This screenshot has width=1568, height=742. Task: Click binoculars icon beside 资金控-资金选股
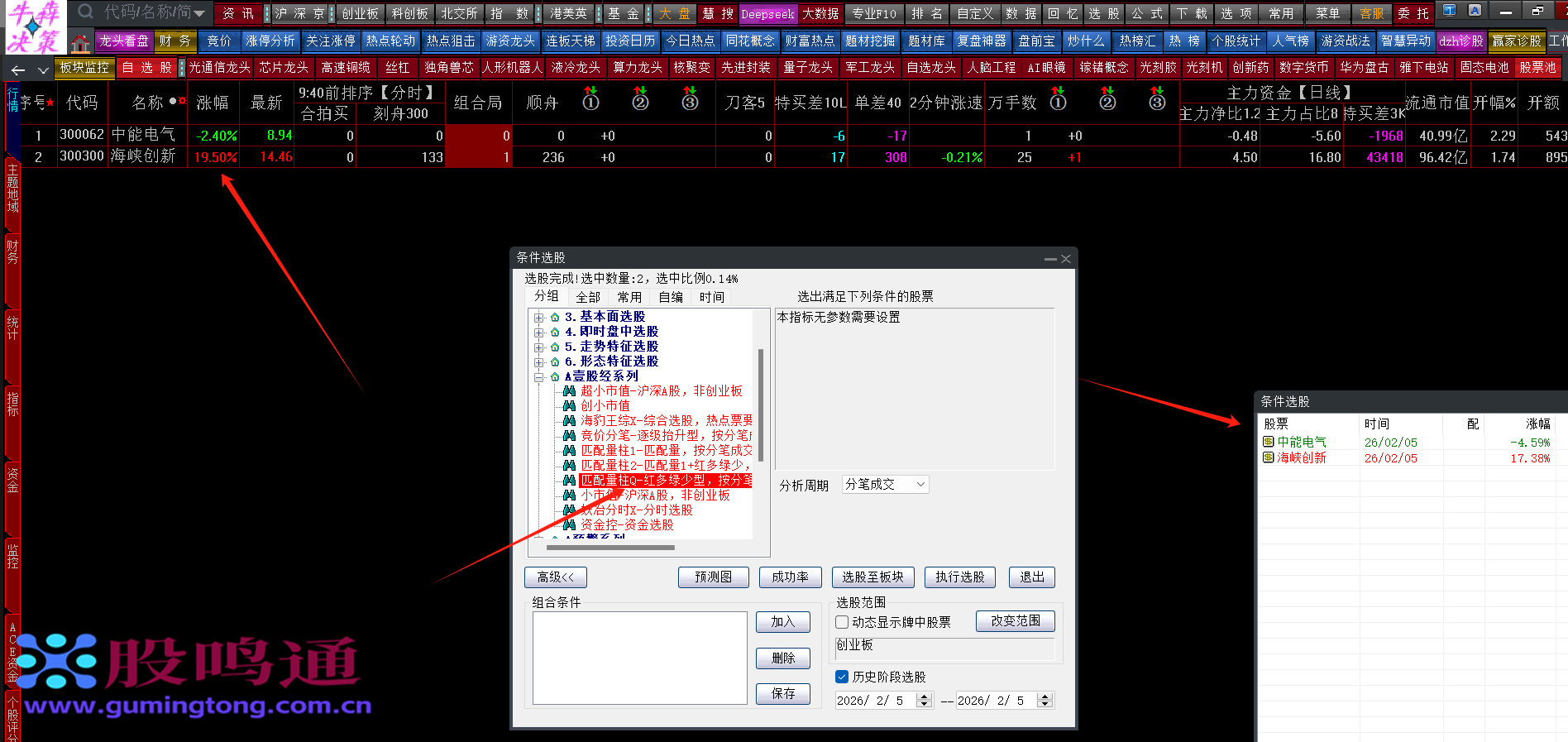(569, 525)
